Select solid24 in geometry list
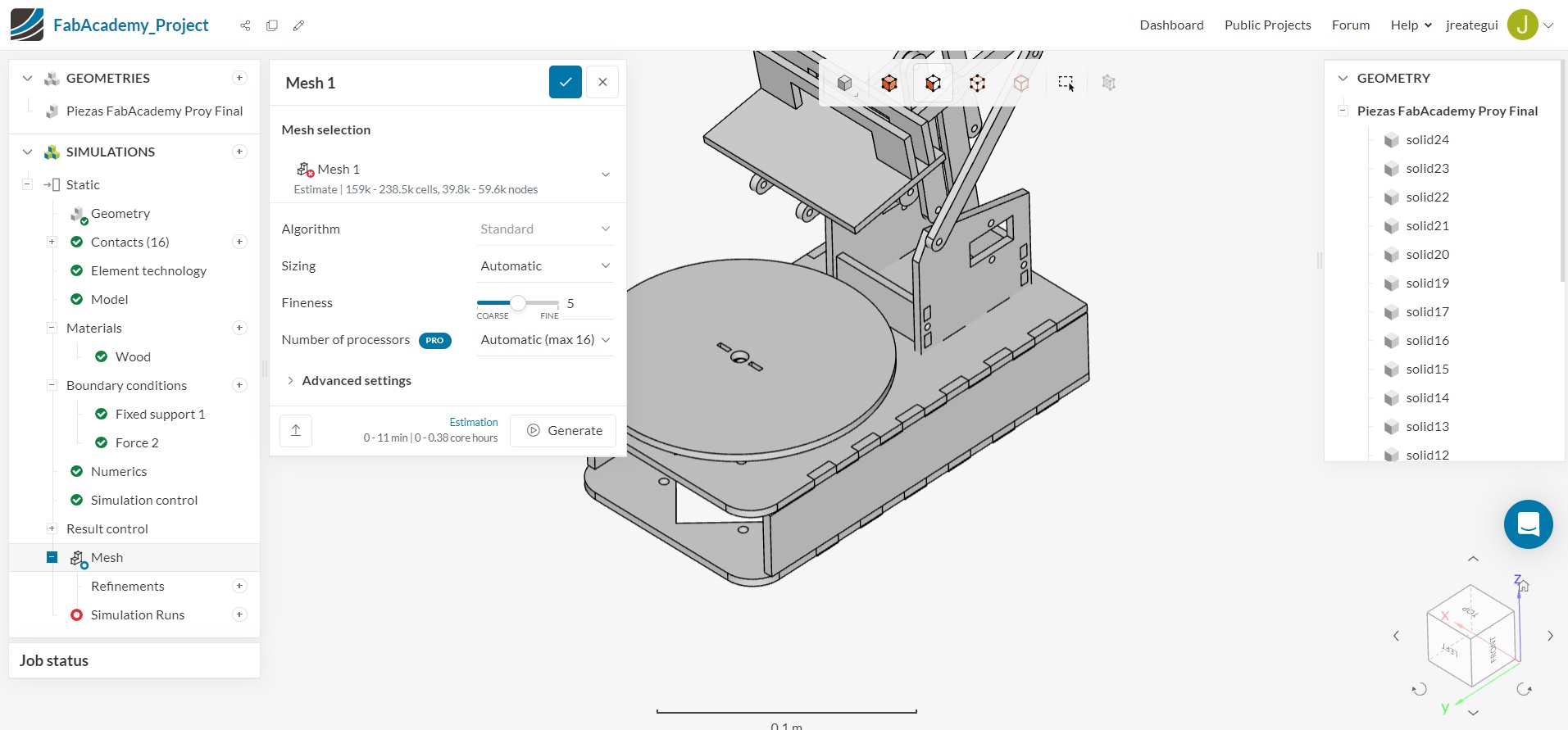The image size is (1568, 730). click(1427, 139)
